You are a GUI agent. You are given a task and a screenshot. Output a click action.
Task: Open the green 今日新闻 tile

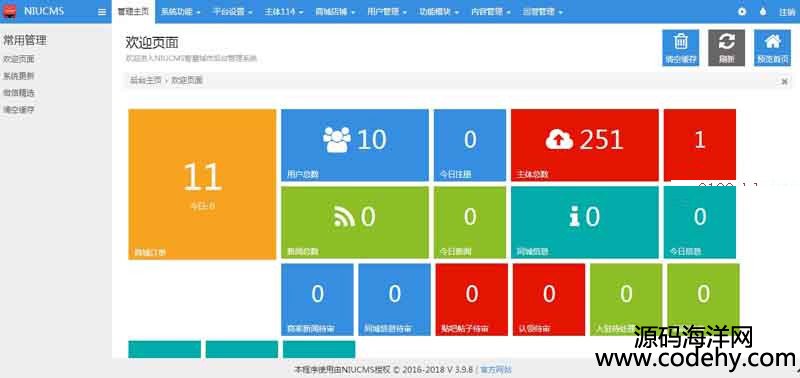pyautogui.click(x=470, y=222)
